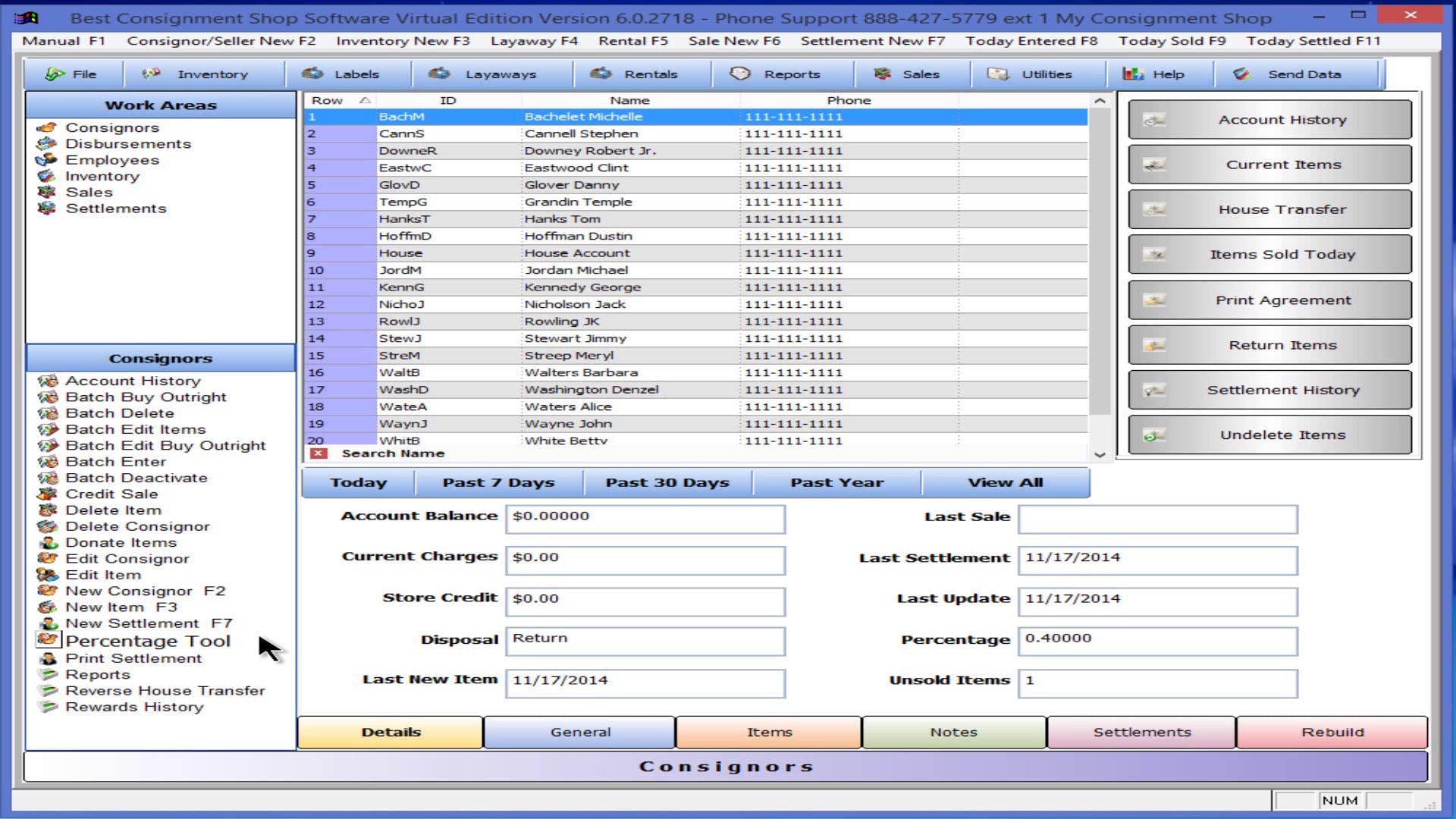This screenshot has width=1456, height=819.
Task: Click the Past 30 Days filter button
Action: coord(667,483)
